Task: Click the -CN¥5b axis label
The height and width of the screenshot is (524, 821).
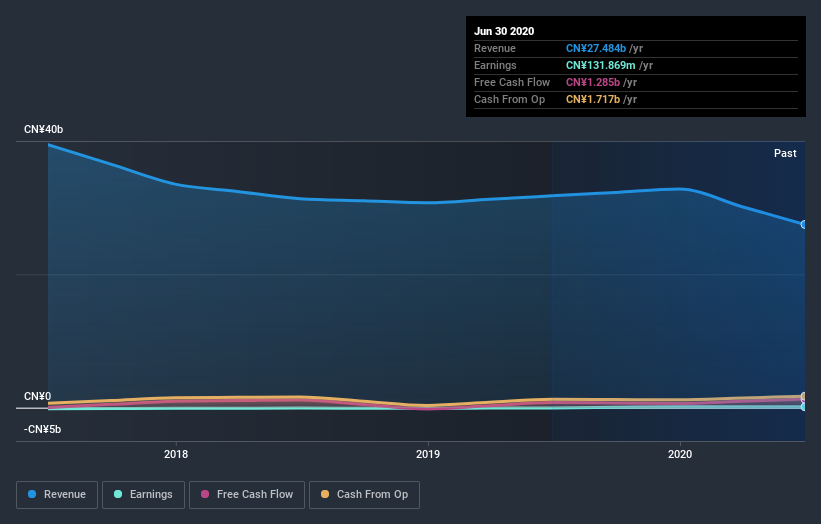Action: click(x=42, y=429)
